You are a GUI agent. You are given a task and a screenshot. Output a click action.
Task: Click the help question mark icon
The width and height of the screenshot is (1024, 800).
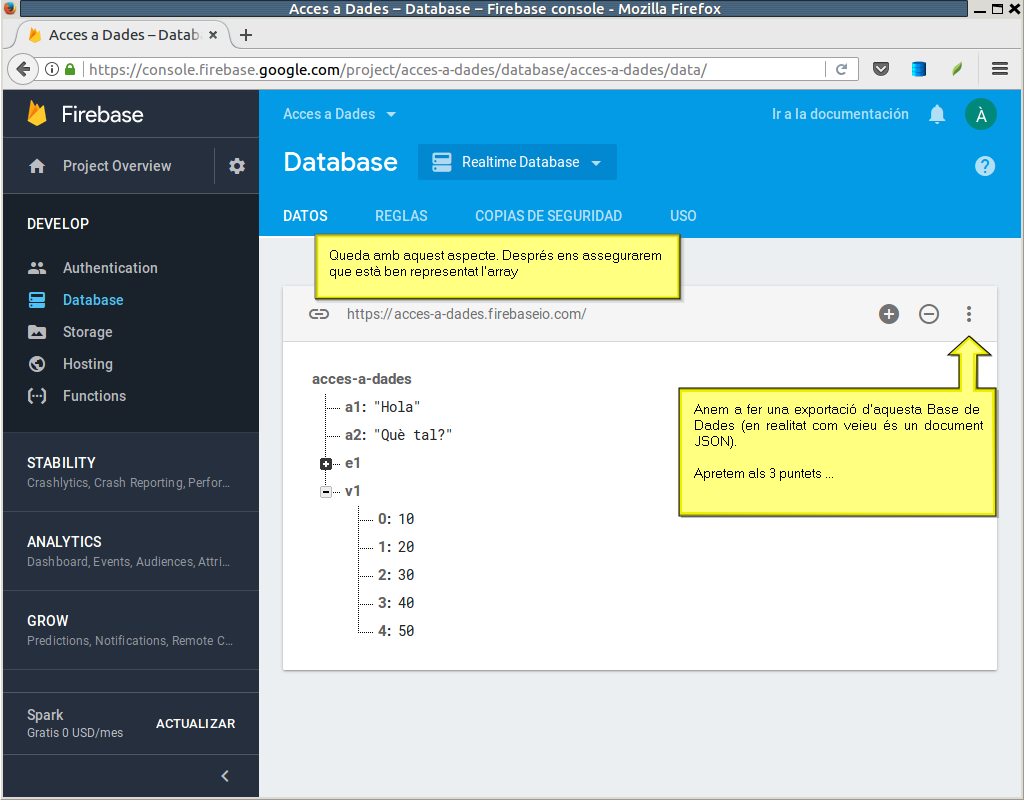[x=985, y=166]
